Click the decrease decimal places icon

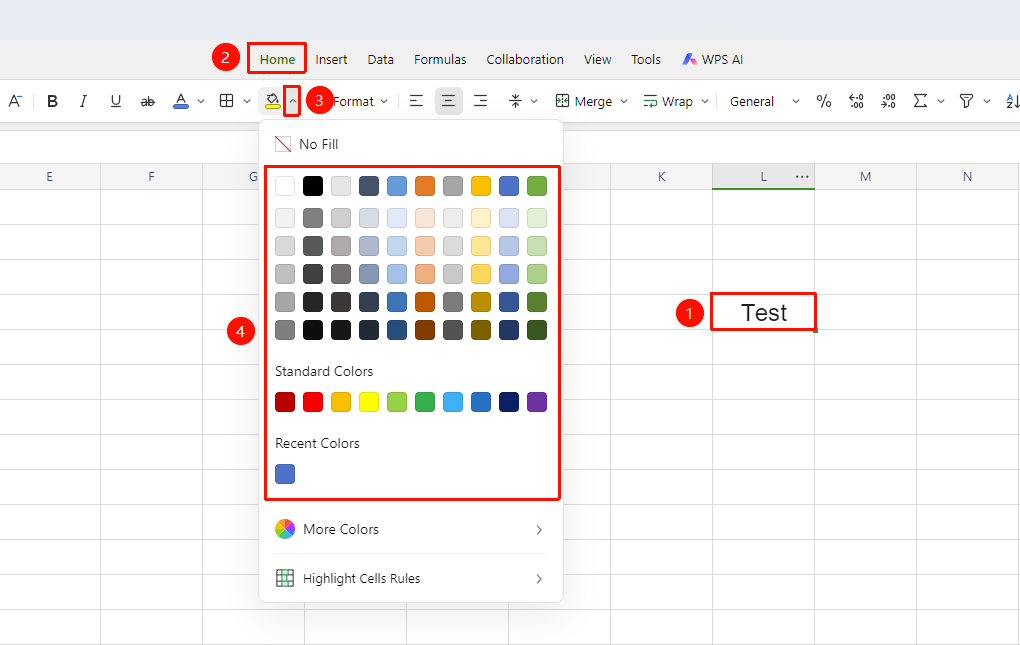click(x=888, y=101)
